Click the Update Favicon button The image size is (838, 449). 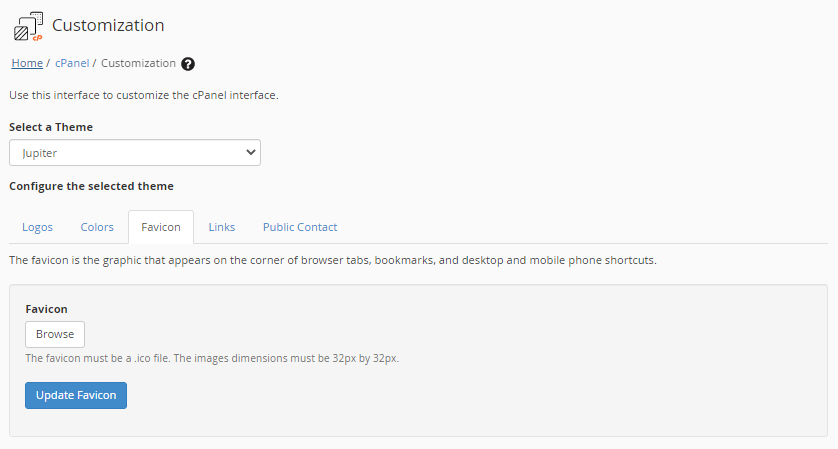(x=76, y=395)
